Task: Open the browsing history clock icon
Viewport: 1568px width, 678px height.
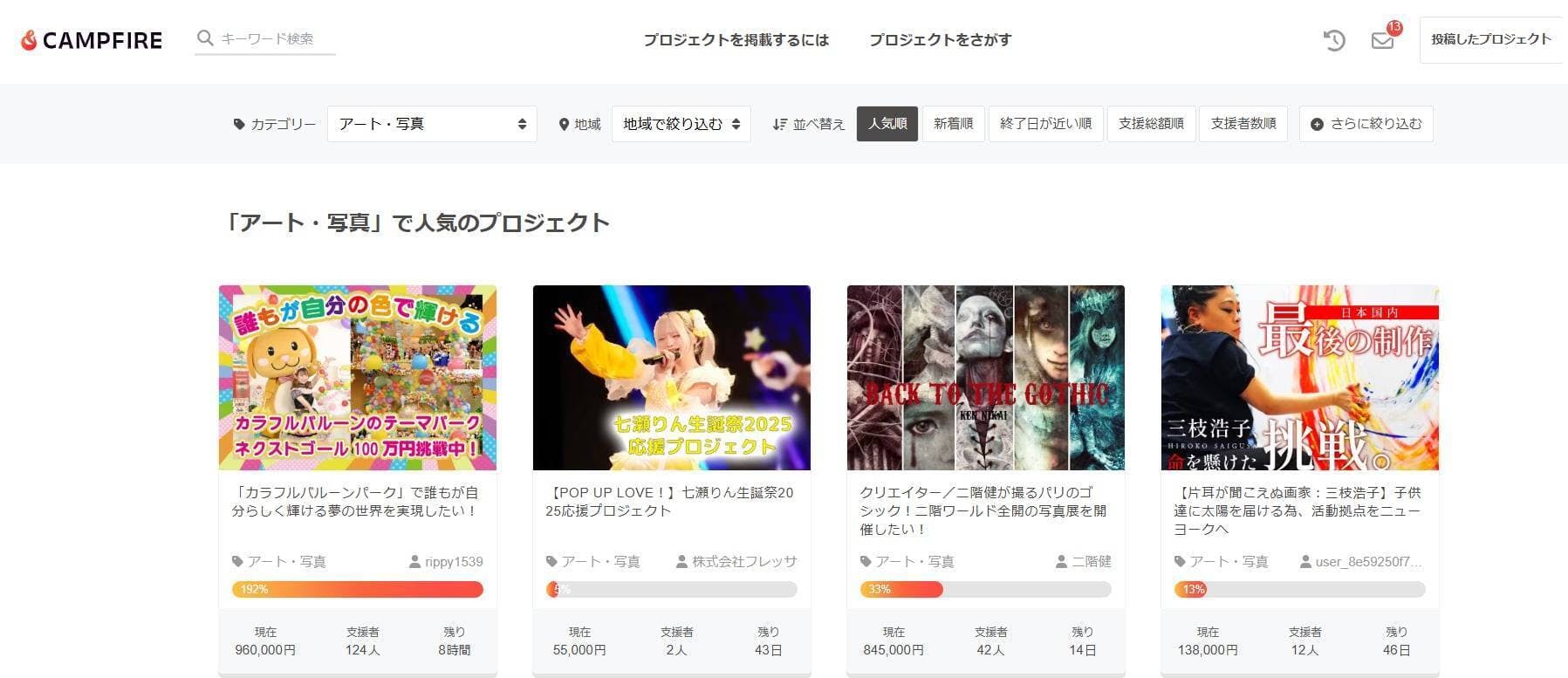Action: [1334, 39]
